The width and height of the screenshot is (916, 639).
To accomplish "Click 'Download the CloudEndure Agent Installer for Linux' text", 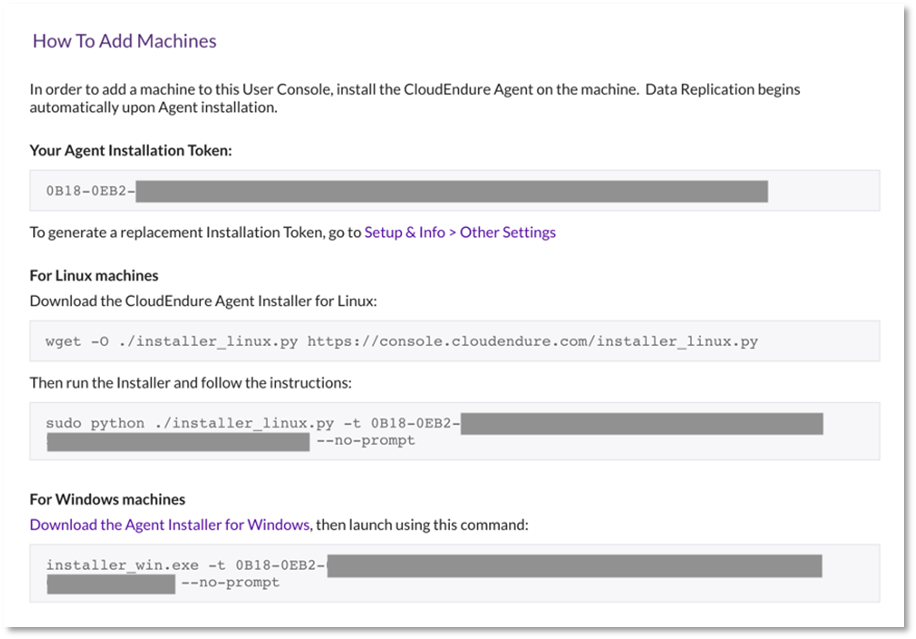I will pos(203,301).
